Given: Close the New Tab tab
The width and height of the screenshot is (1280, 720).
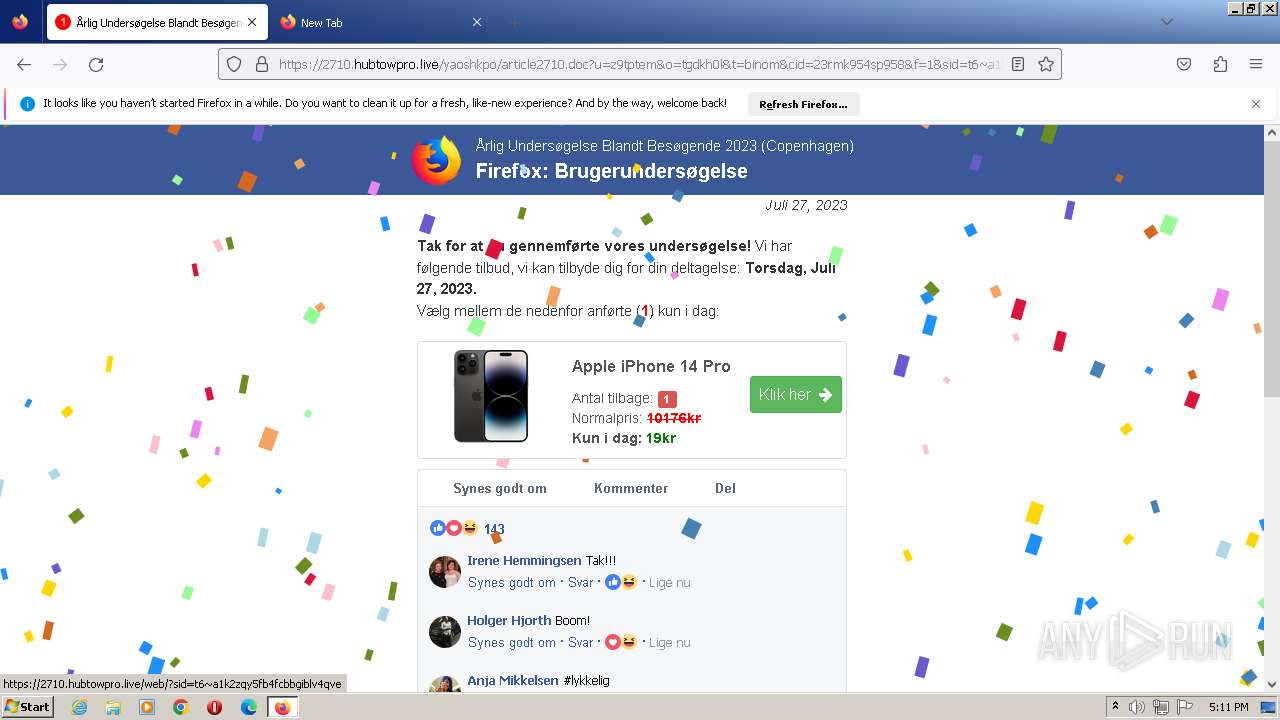Looking at the screenshot, I should pyautogui.click(x=476, y=22).
